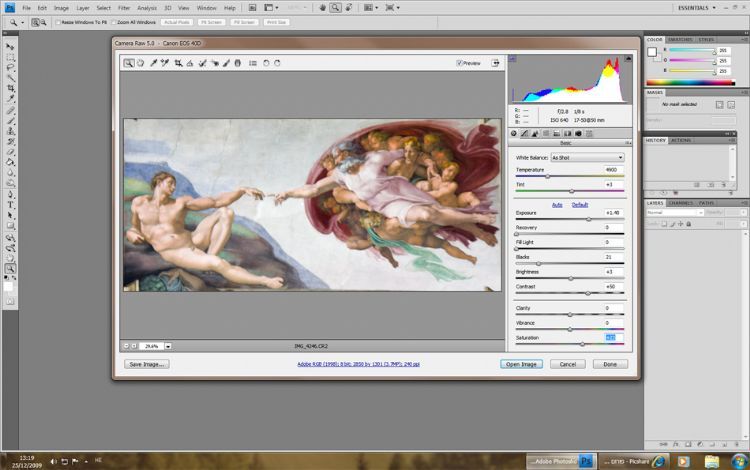Rotate image 90° clockwise
Viewport: 750px width, 470px height.
tap(277, 63)
